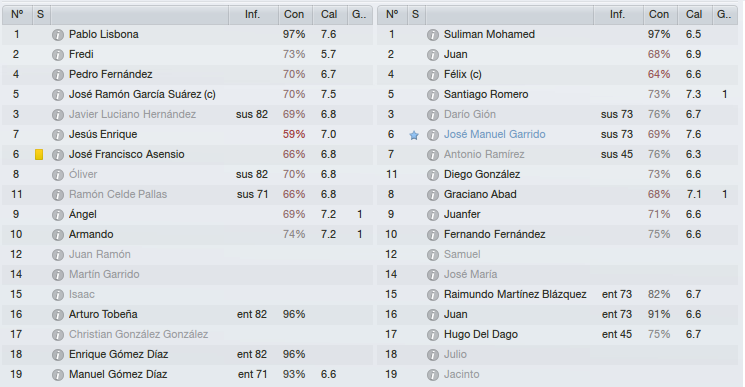Sort left table by Cal column header

[x=330, y=15]
